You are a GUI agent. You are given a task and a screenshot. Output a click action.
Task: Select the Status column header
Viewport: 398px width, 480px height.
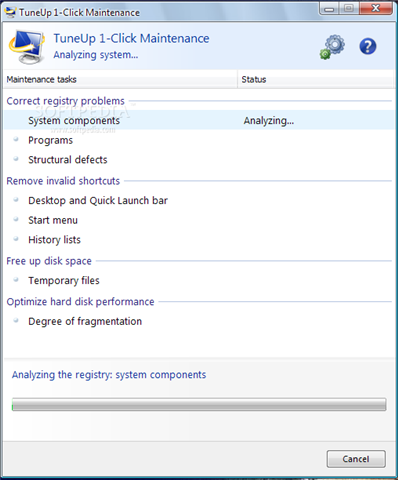316,79
